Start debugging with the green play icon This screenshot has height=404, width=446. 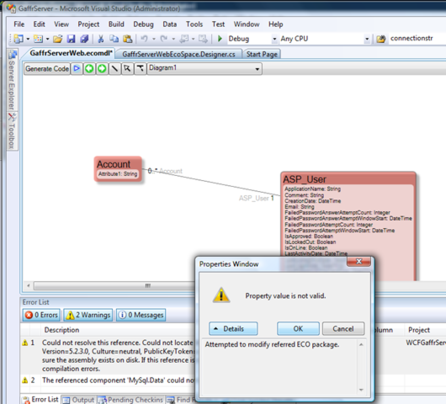[x=220, y=39]
